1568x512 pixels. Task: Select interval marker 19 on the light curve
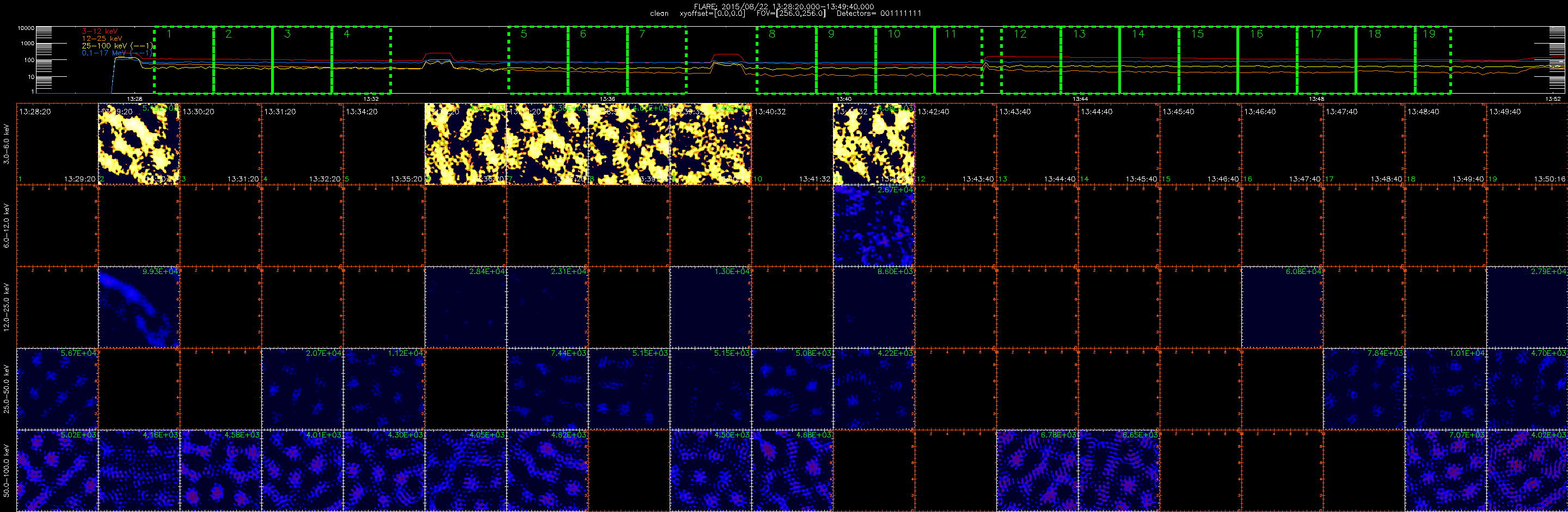(1429, 34)
